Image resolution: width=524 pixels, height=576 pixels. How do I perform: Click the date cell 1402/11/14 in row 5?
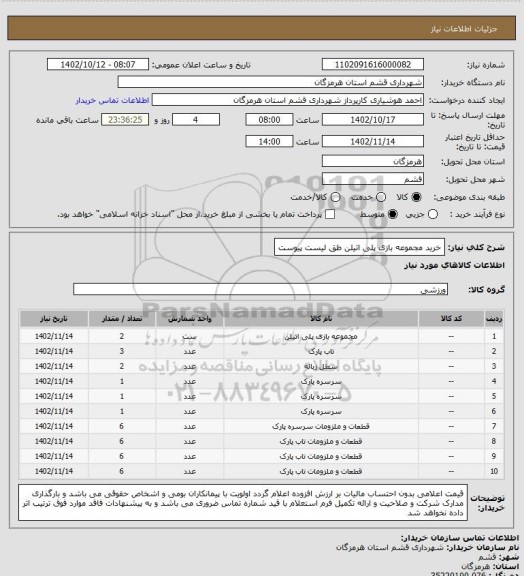point(54,396)
